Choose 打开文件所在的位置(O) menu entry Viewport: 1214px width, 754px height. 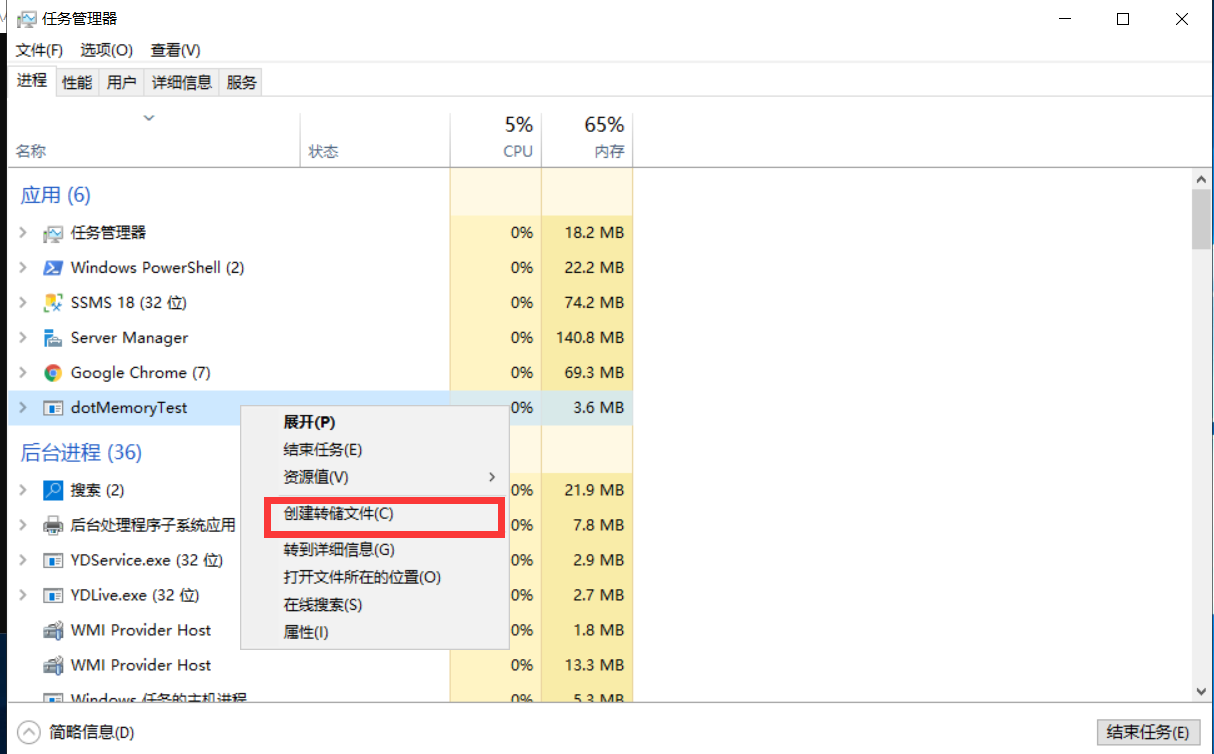(x=375, y=577)
